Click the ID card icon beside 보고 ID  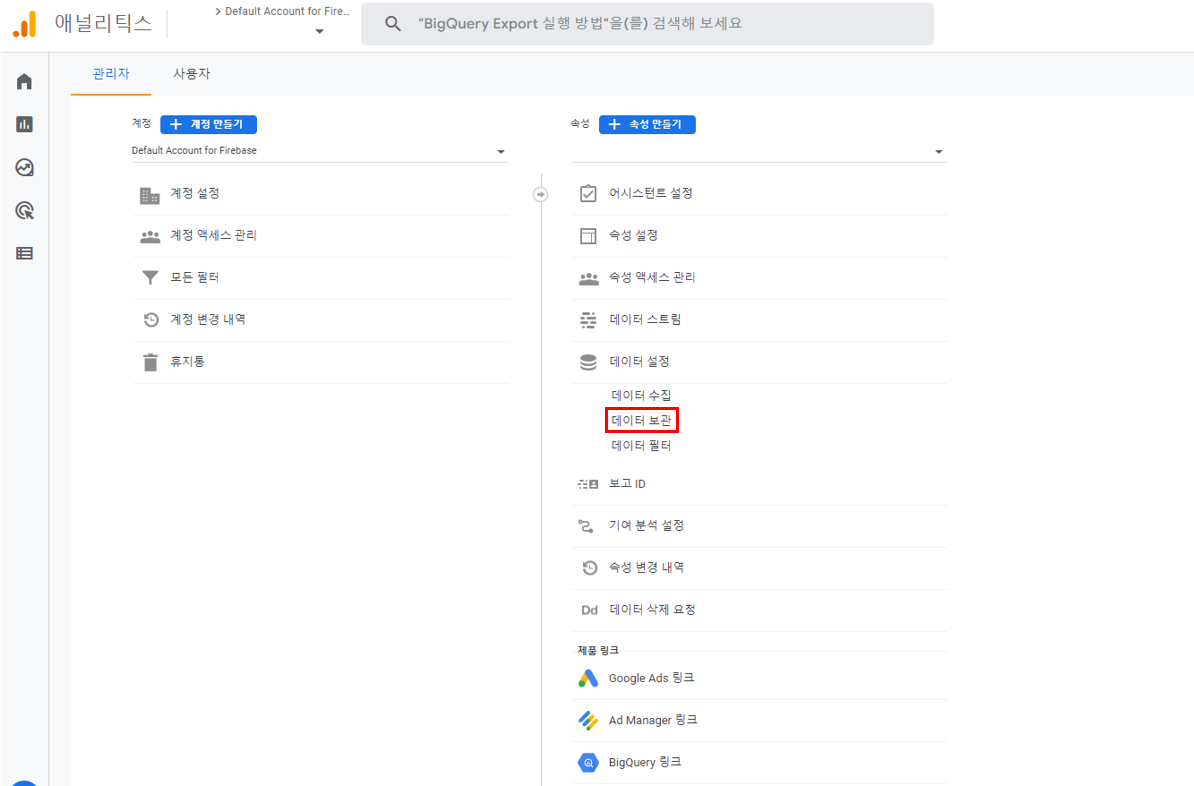point(588,484)
